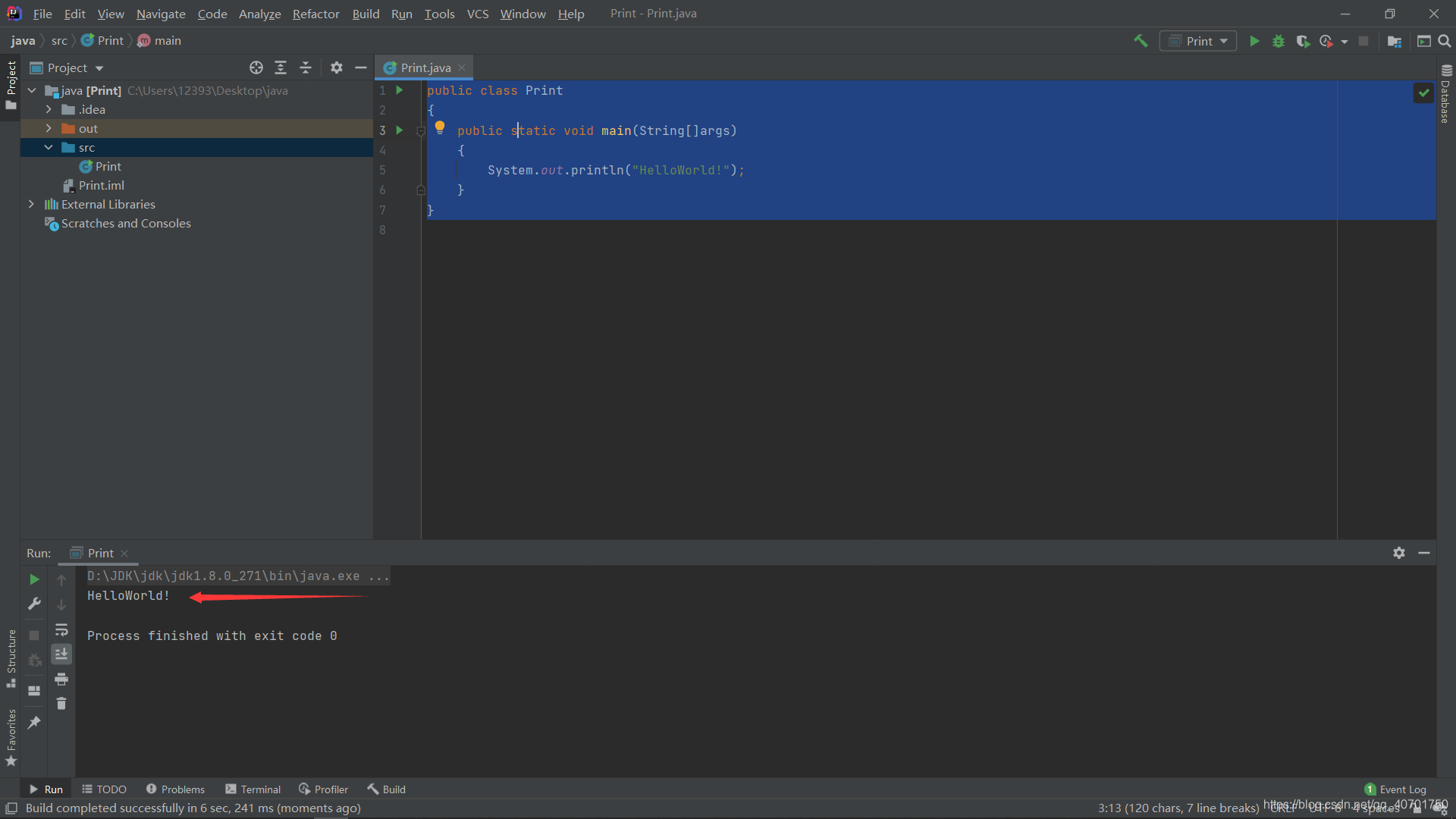The height and width of the screenshot is (819, 1456).
Task: Toggle the pin tab icon in Run panel
Action: (x=34, y=723)
